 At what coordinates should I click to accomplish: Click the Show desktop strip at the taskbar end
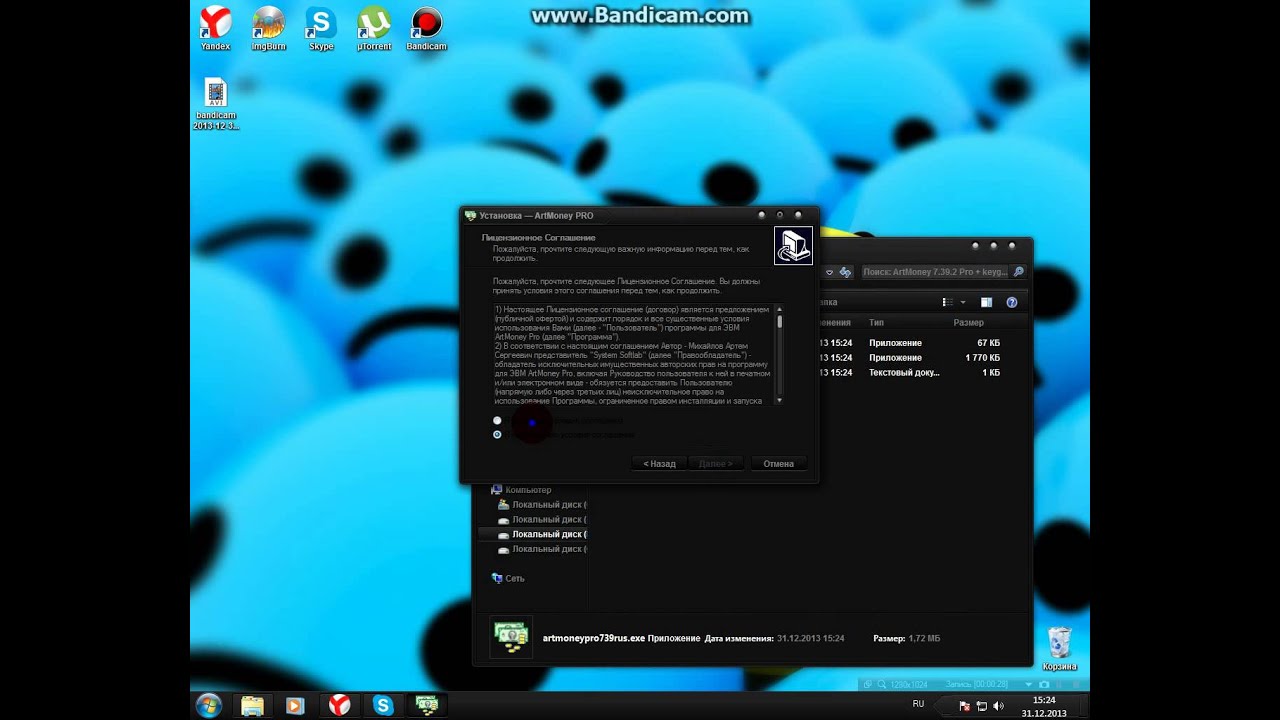(1085, 706)
